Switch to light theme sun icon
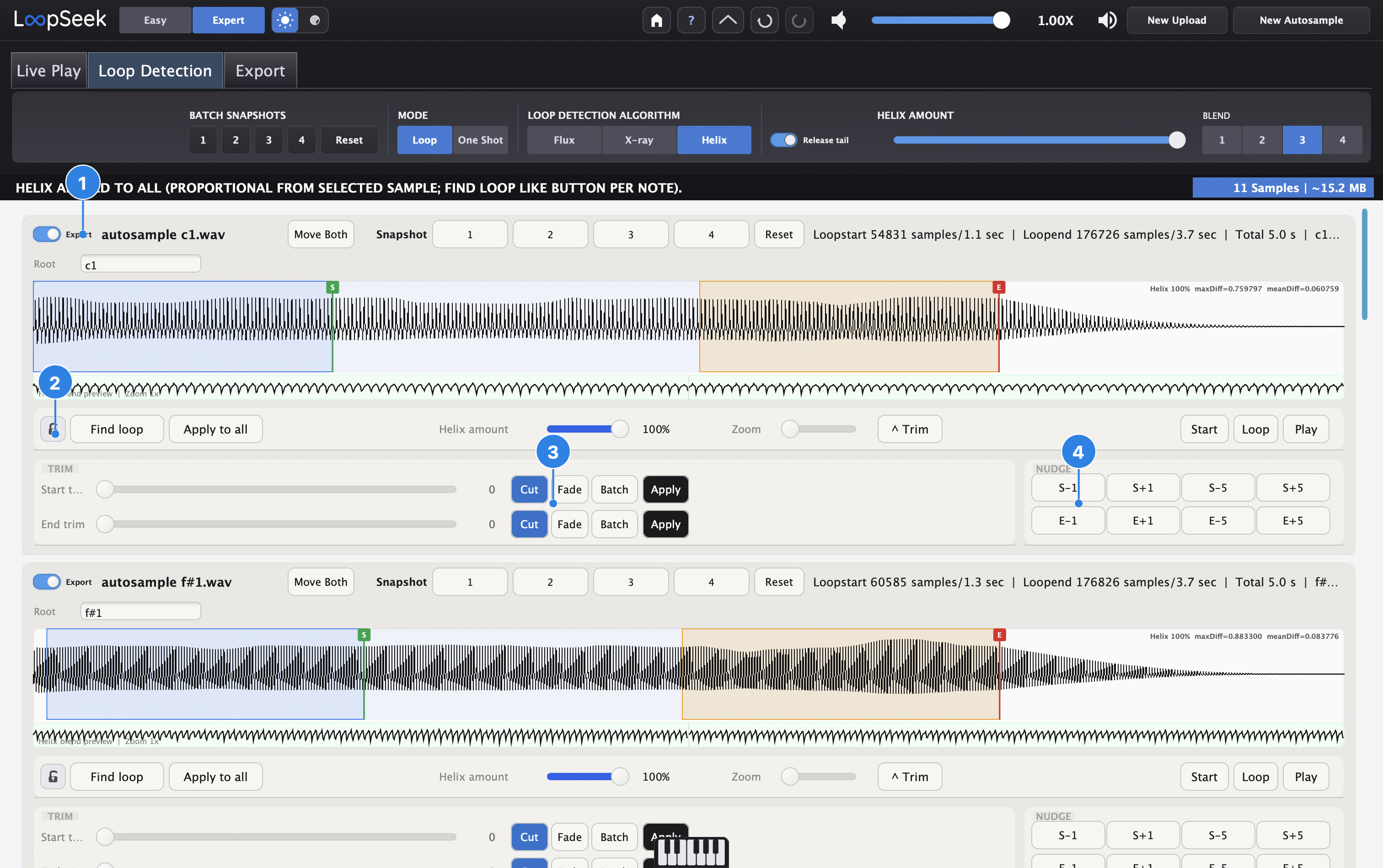The height and width of the screenshot is (868, 1383). [285, 20]
